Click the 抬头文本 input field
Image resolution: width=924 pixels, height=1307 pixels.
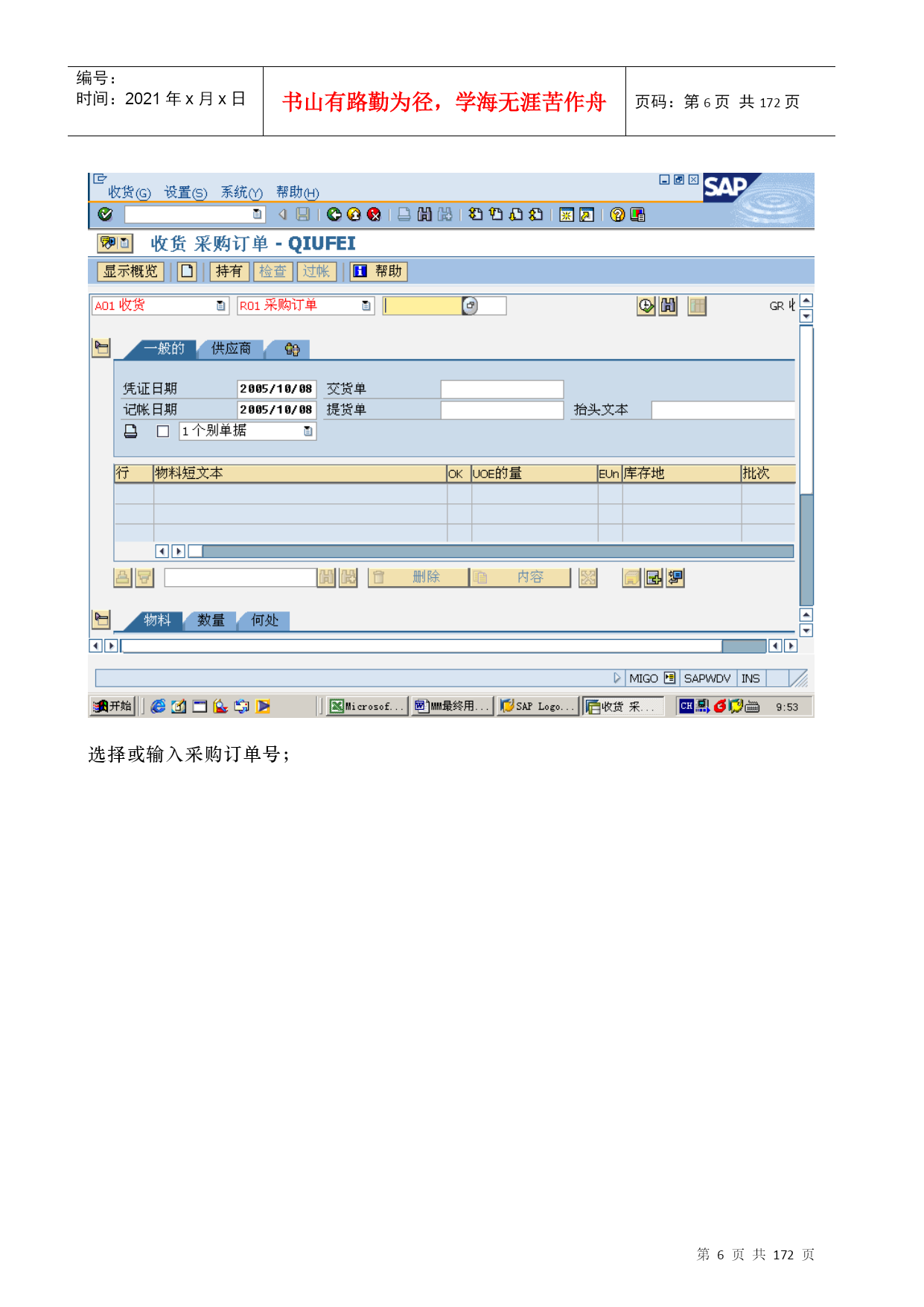[723, 410]
